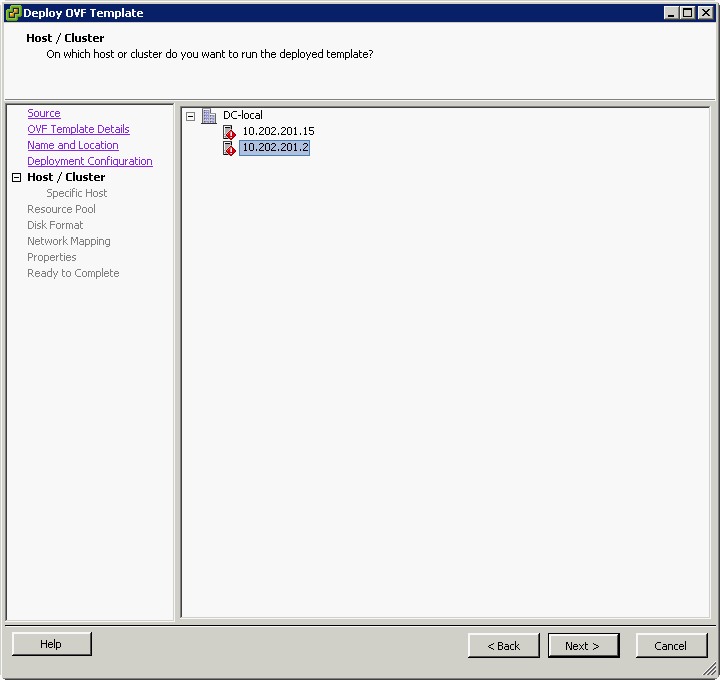Select host 10.202.201.2 in the tree
The image size is (720, 680).
[x=275, y=148]
